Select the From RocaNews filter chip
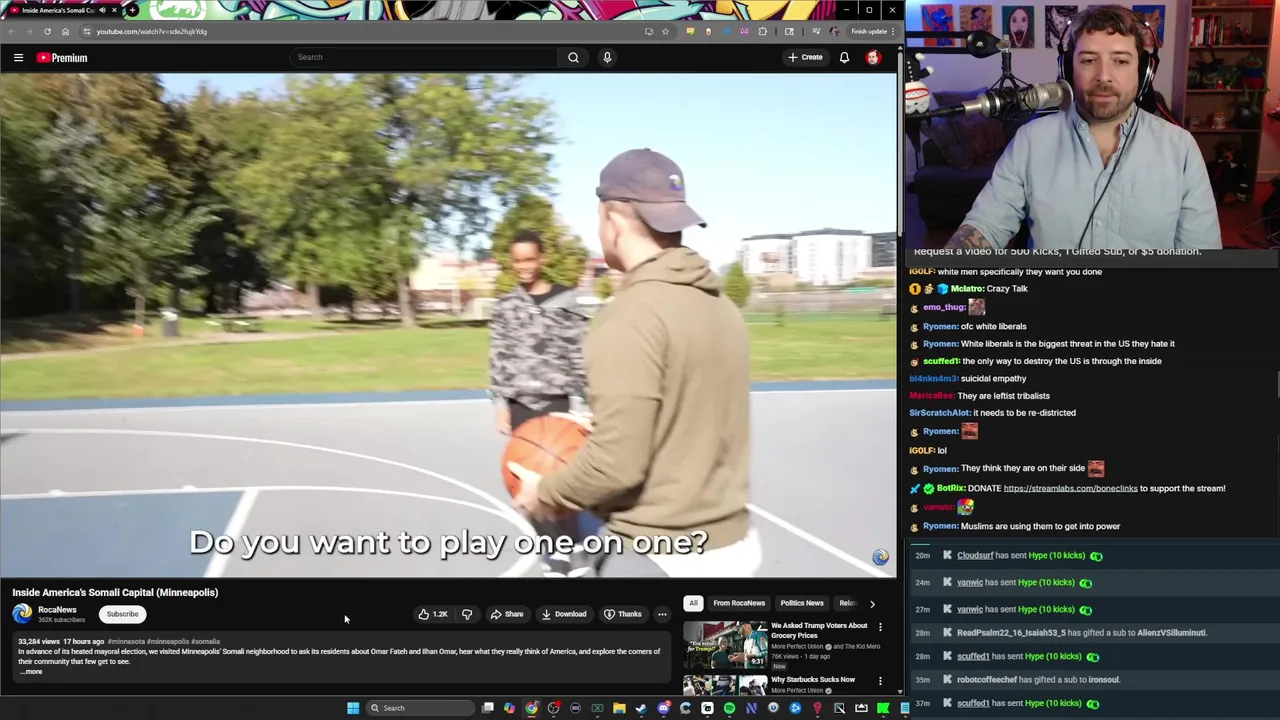This screenshot has height=720, width=1280. coord(739,603)
